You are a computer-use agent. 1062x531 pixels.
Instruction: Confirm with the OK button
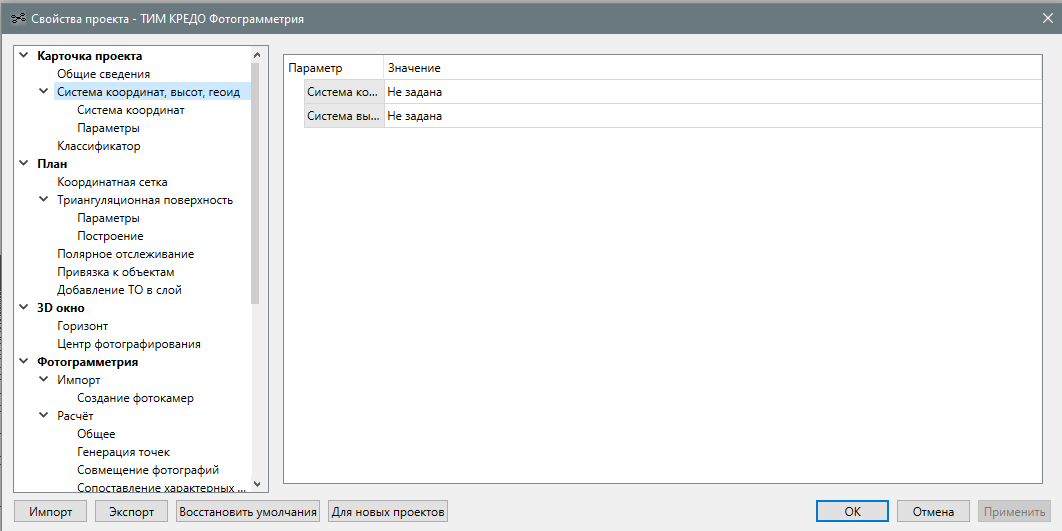click(x=852, y=511)
